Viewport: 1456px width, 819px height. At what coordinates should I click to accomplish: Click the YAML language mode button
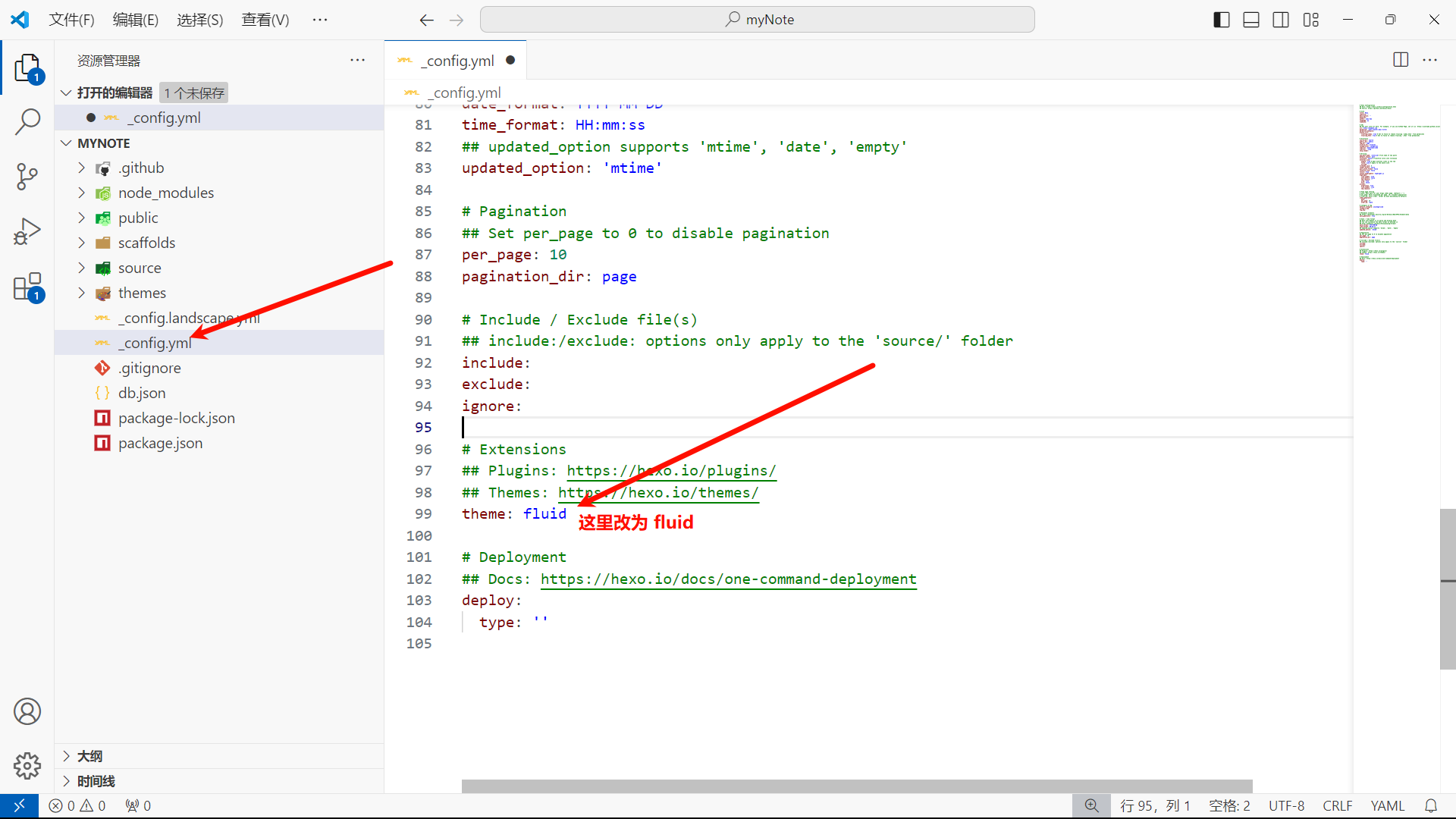[x=1387, y=806]
